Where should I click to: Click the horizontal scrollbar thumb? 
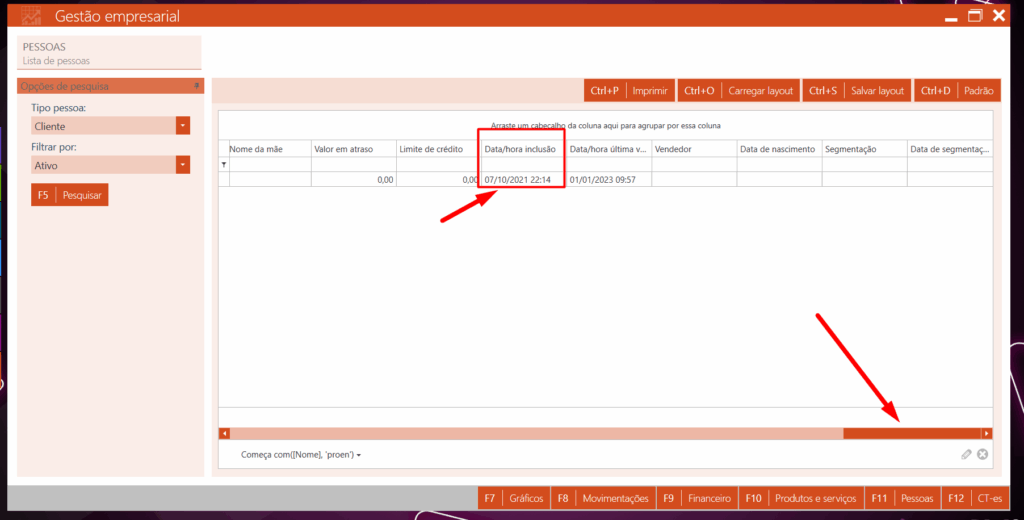(x=910, y=433)
